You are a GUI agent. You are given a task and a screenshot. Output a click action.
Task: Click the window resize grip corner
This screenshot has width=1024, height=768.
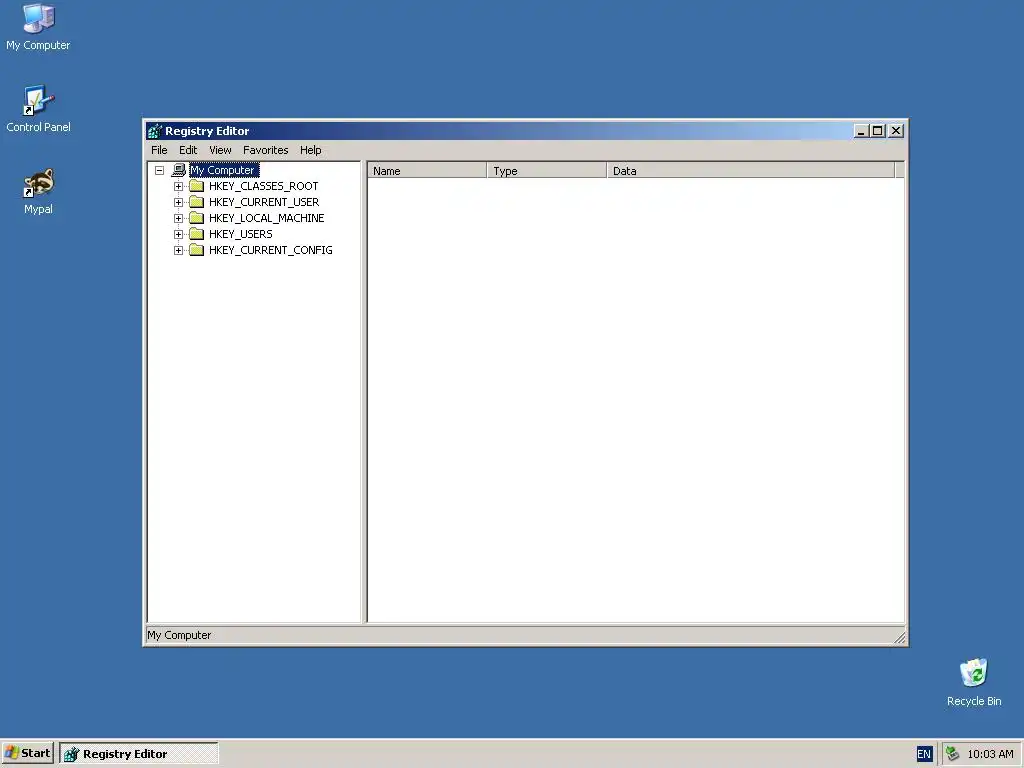point(900,638)
